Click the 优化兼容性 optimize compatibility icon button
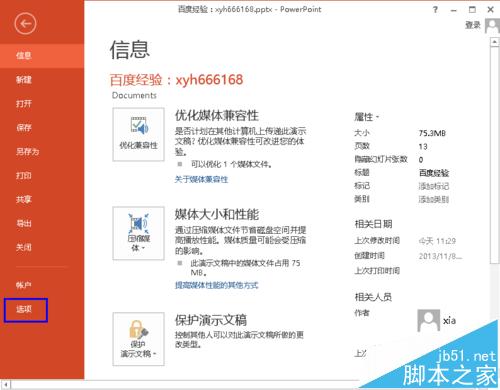Viewport: 500px width, 390px height. click(138, 134)
